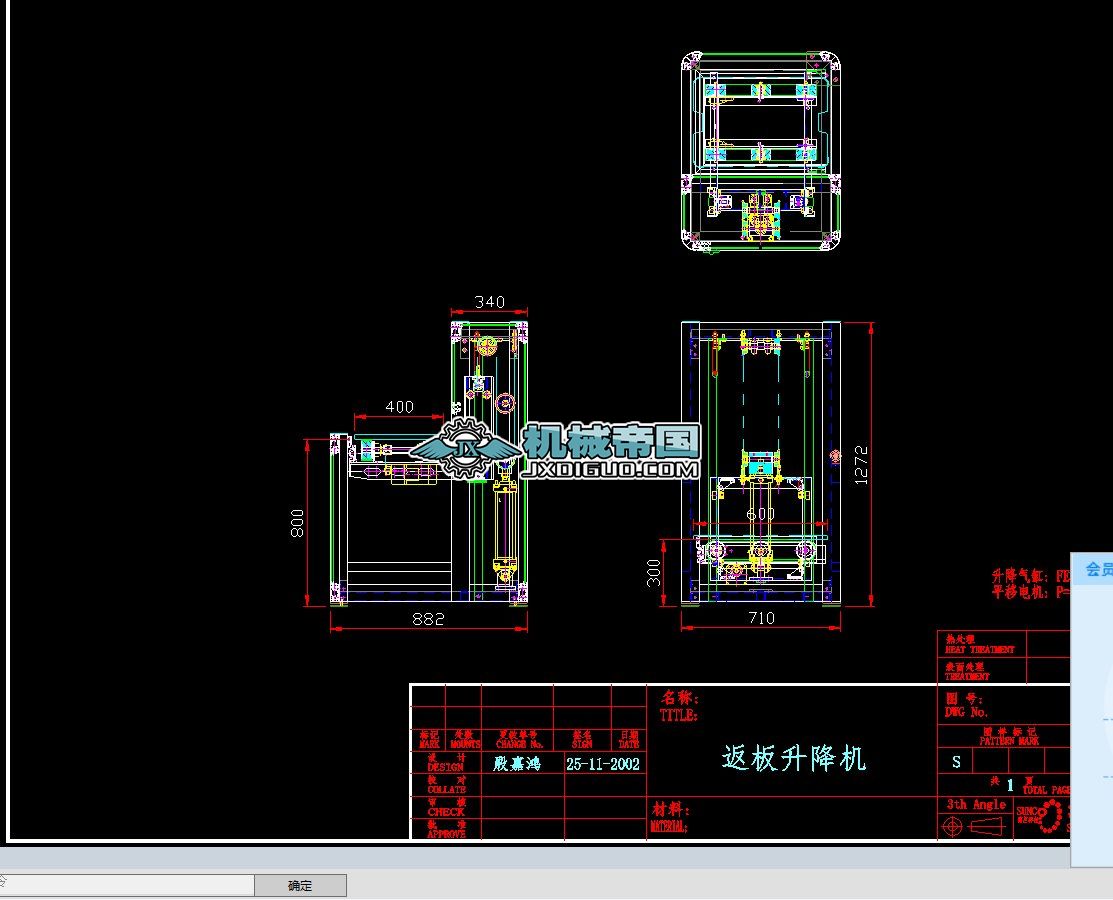Click the 图号 DWG No. label
Image resolution: width=1113 pixels, height=900 pixels.
966,705
